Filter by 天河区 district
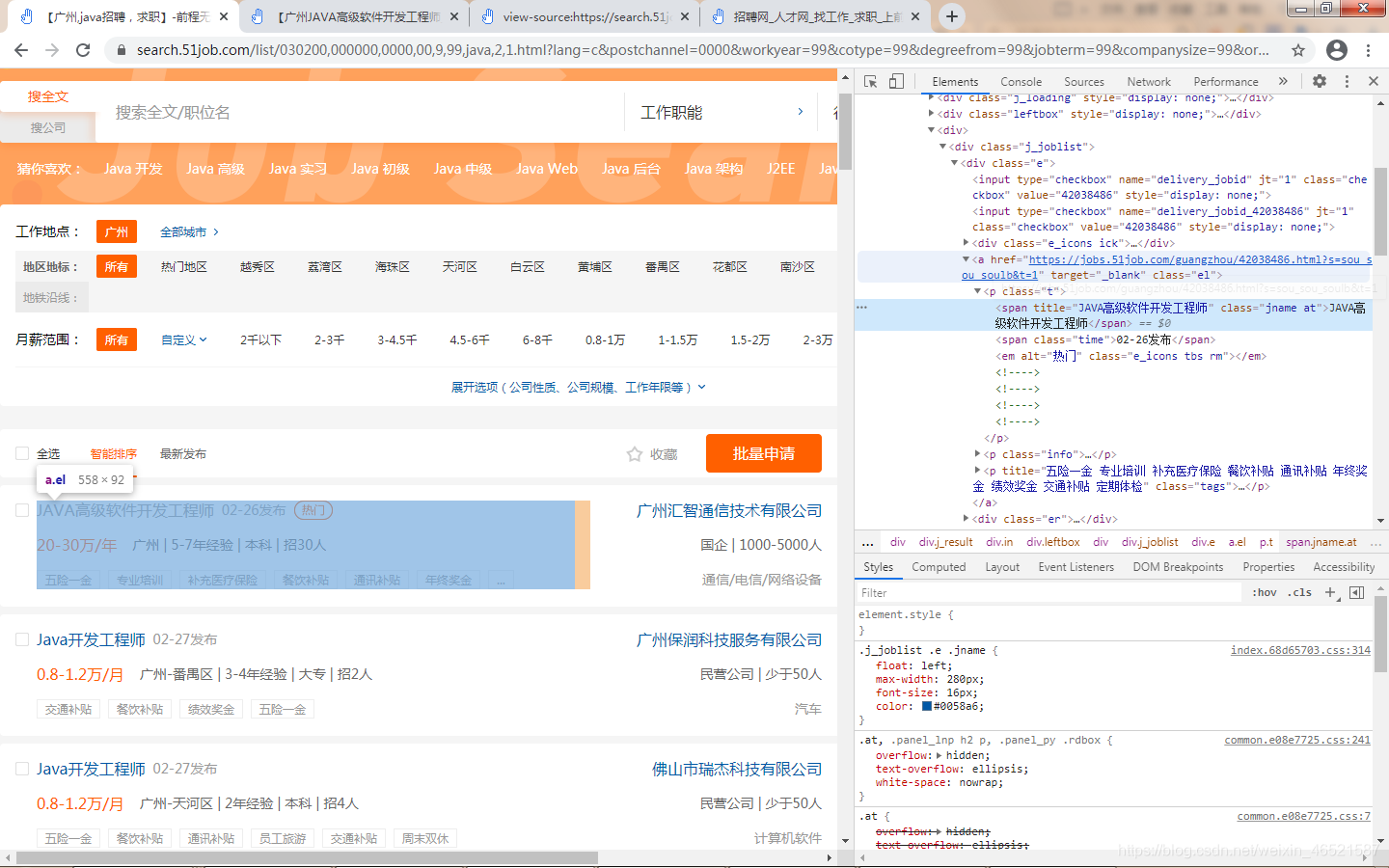This screenshot has width=1389, height=868. [460, 266]
